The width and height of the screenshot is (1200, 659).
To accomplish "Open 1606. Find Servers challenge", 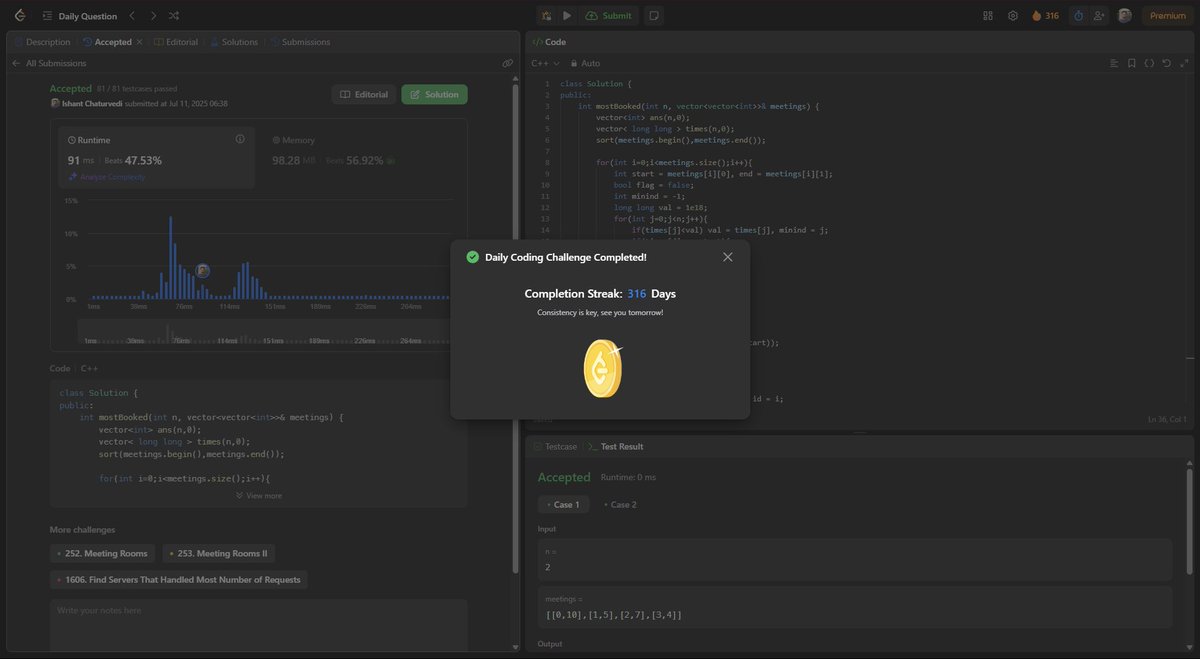I will tap(178, 579).
